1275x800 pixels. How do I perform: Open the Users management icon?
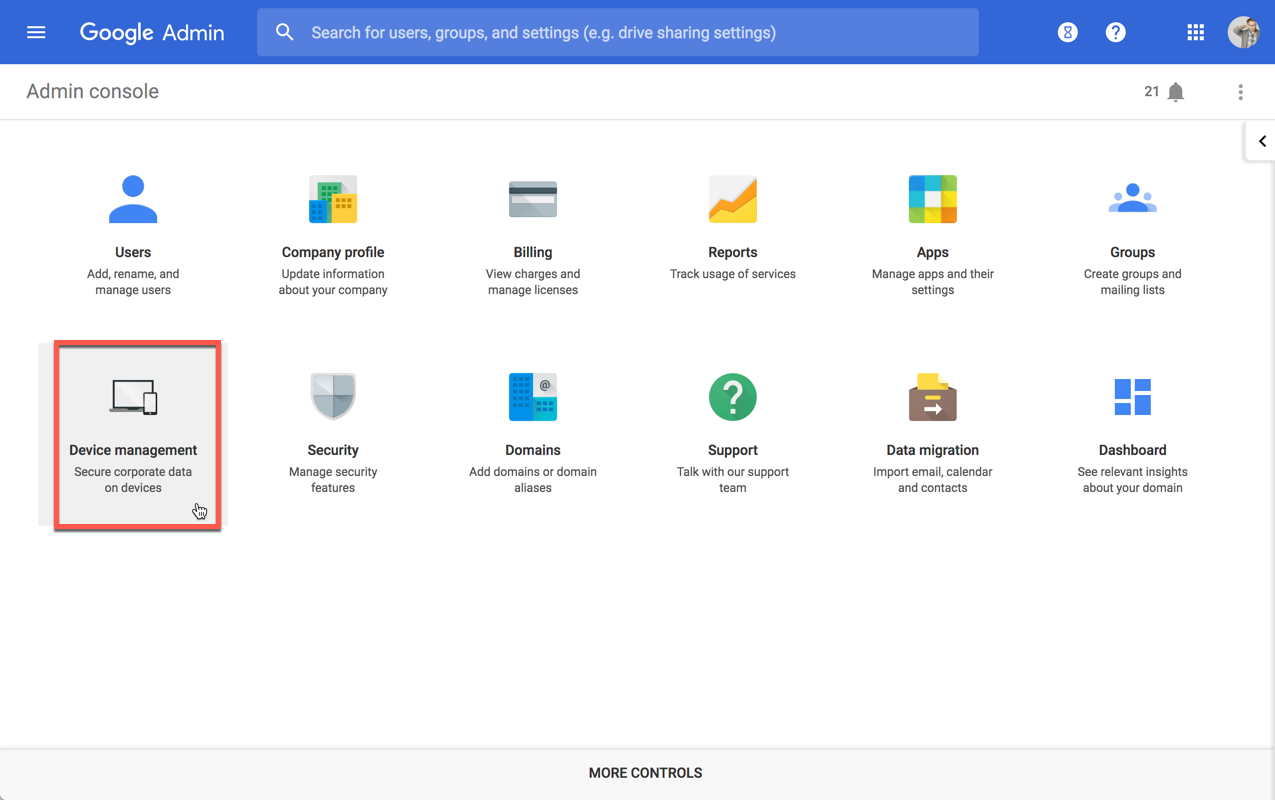133,200
